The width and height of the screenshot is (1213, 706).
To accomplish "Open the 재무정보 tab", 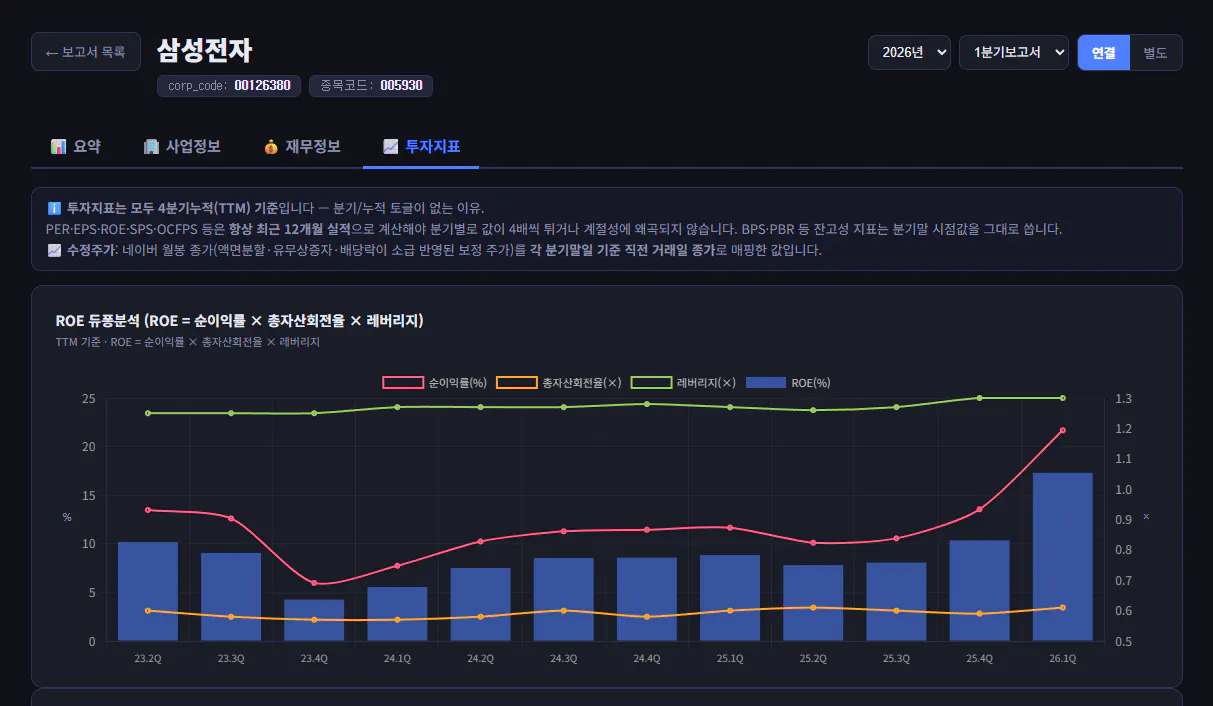I will 301,146.
